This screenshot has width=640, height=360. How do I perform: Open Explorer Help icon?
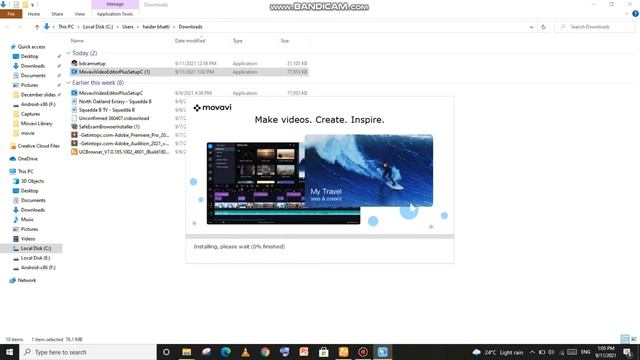point(635,14)
